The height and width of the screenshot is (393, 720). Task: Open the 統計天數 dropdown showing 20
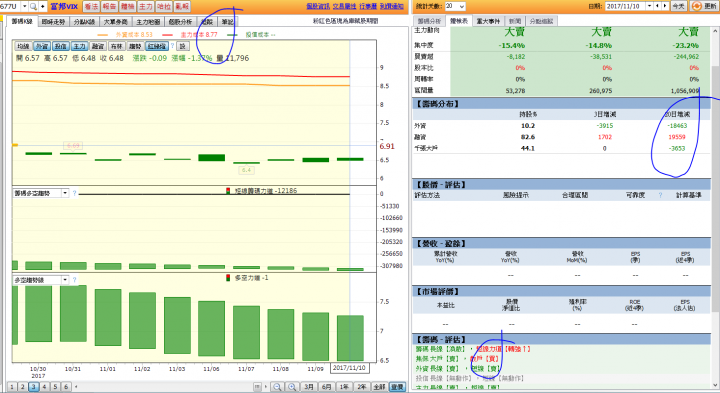(455, 6)
